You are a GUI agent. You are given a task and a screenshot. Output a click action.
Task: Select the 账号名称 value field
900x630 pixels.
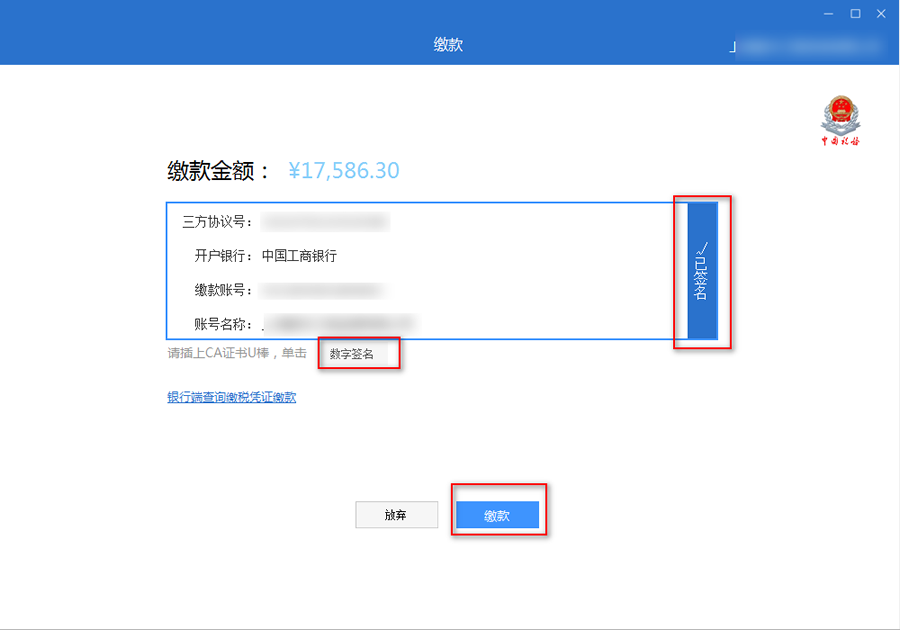click(x=338, y=323)
